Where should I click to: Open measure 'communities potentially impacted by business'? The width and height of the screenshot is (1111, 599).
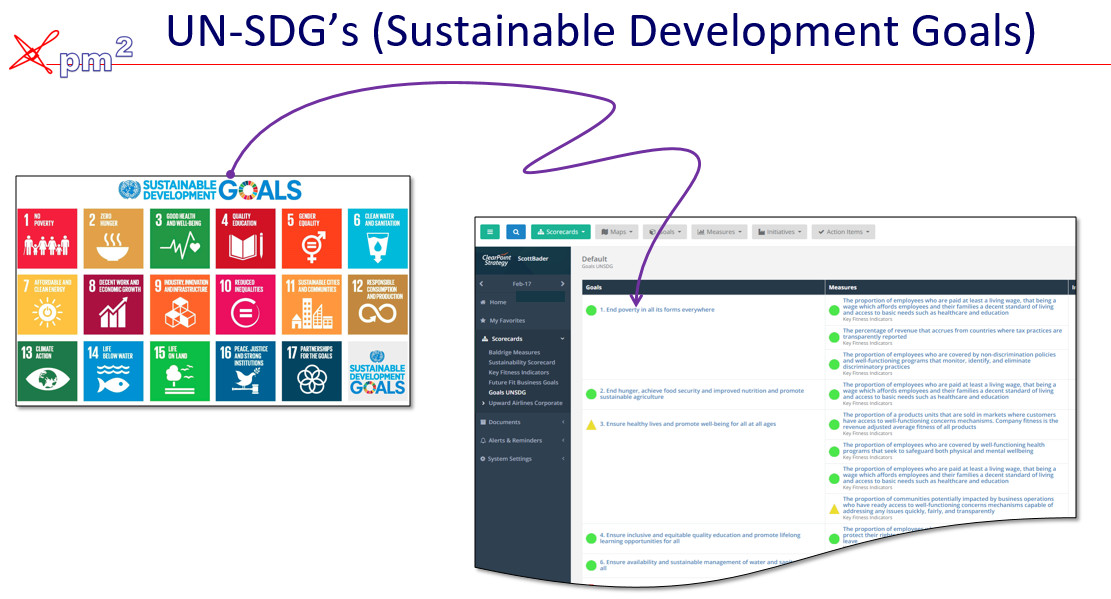click(948, 505)
